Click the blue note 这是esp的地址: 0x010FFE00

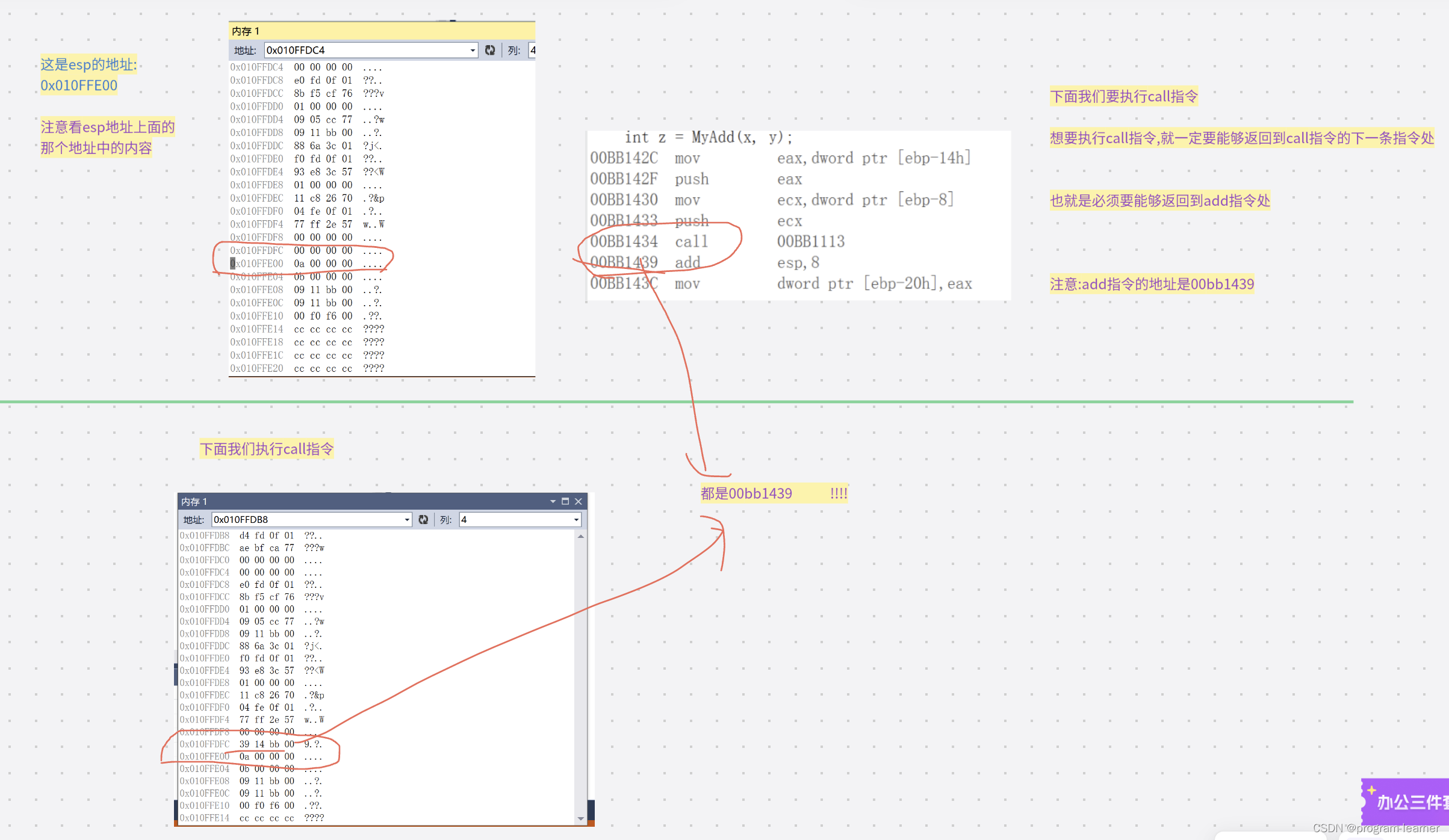click(88, 75)
